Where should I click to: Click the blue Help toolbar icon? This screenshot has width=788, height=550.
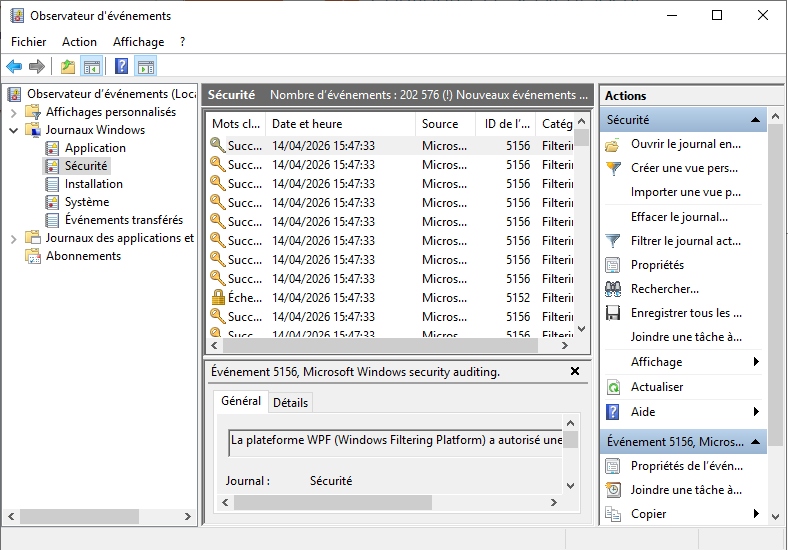tap(121, 66)
